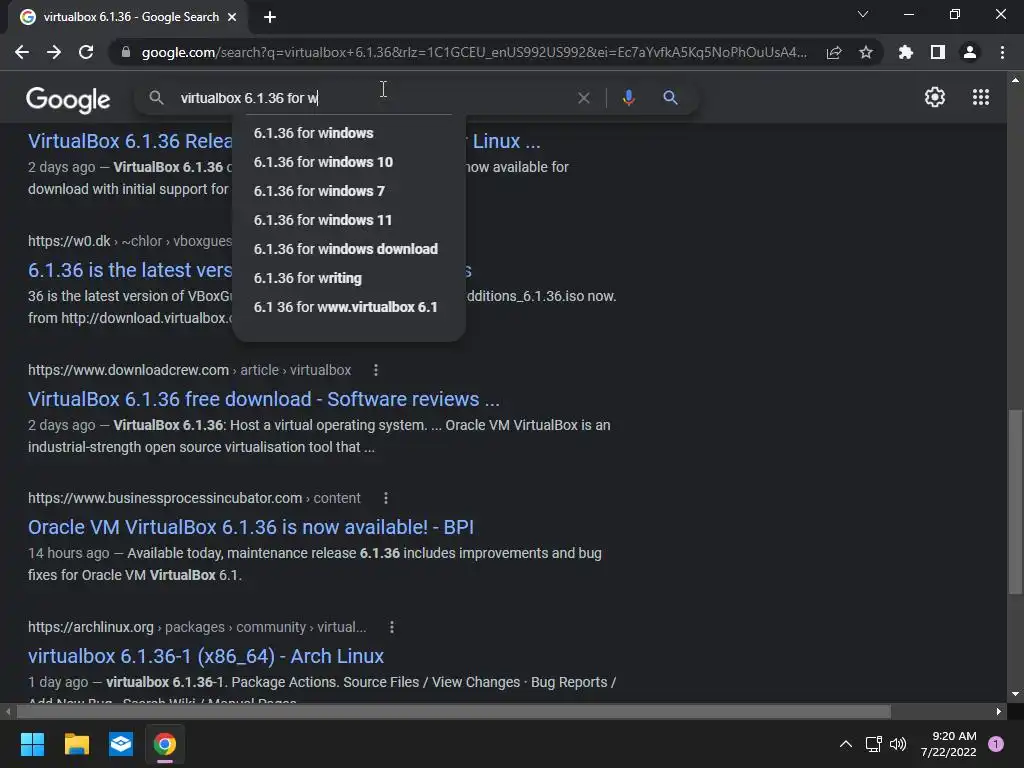Click the scroll up arrow
Image resolution: width=1024 pixels, height=768 pixels.
1015,80
